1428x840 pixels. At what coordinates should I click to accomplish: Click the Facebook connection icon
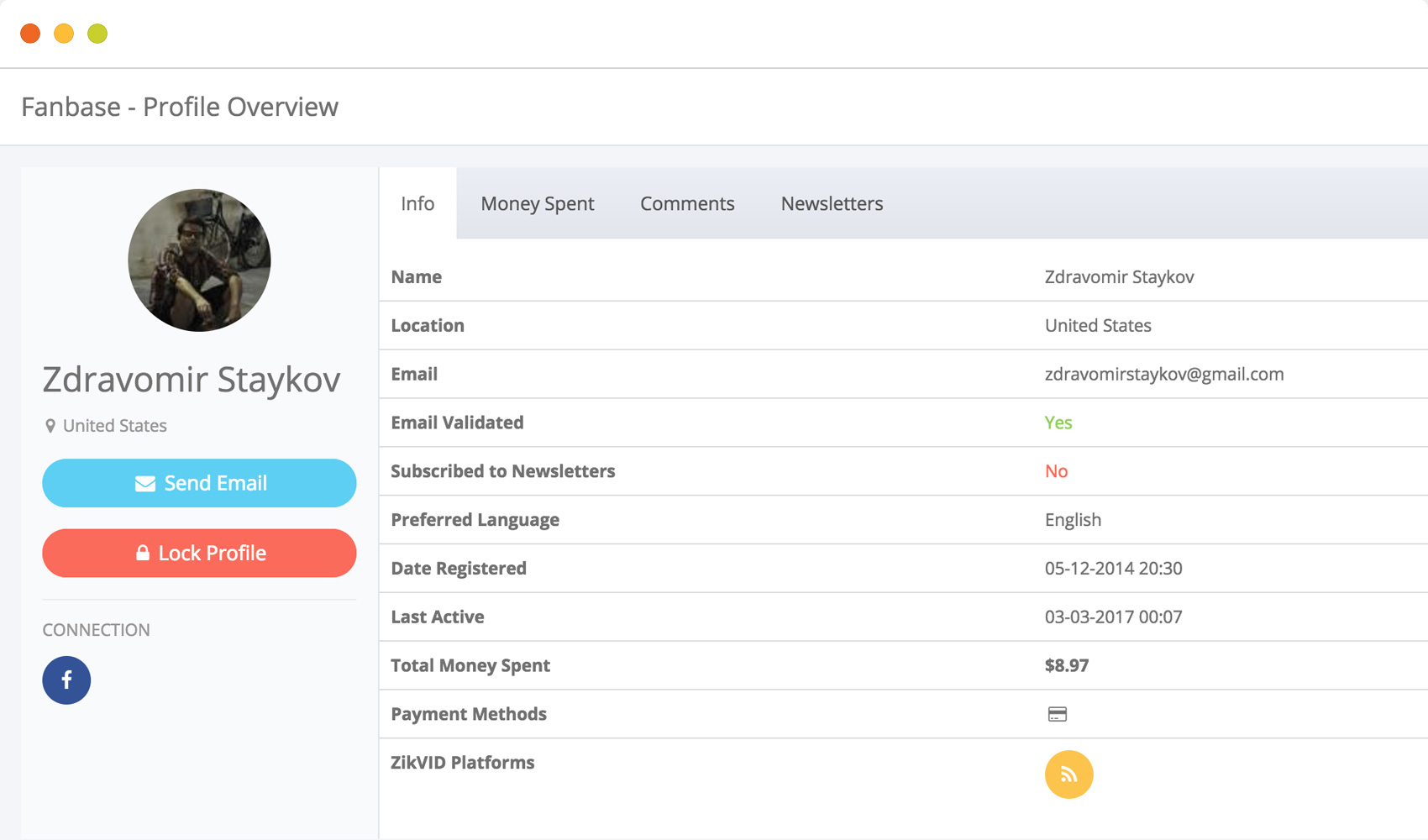click(66, 680)
